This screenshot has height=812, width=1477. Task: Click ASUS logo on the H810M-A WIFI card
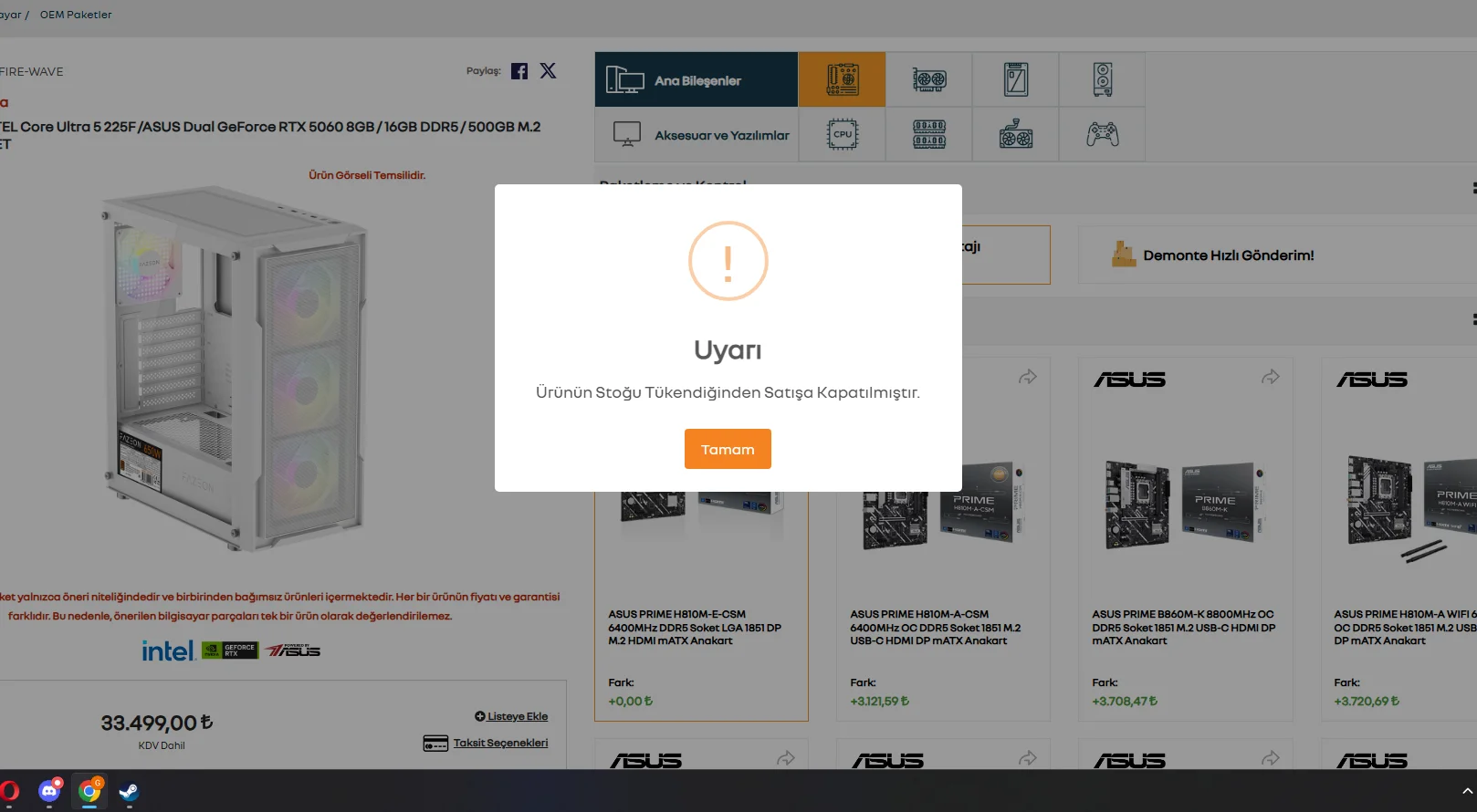[x=1372, y=380]
